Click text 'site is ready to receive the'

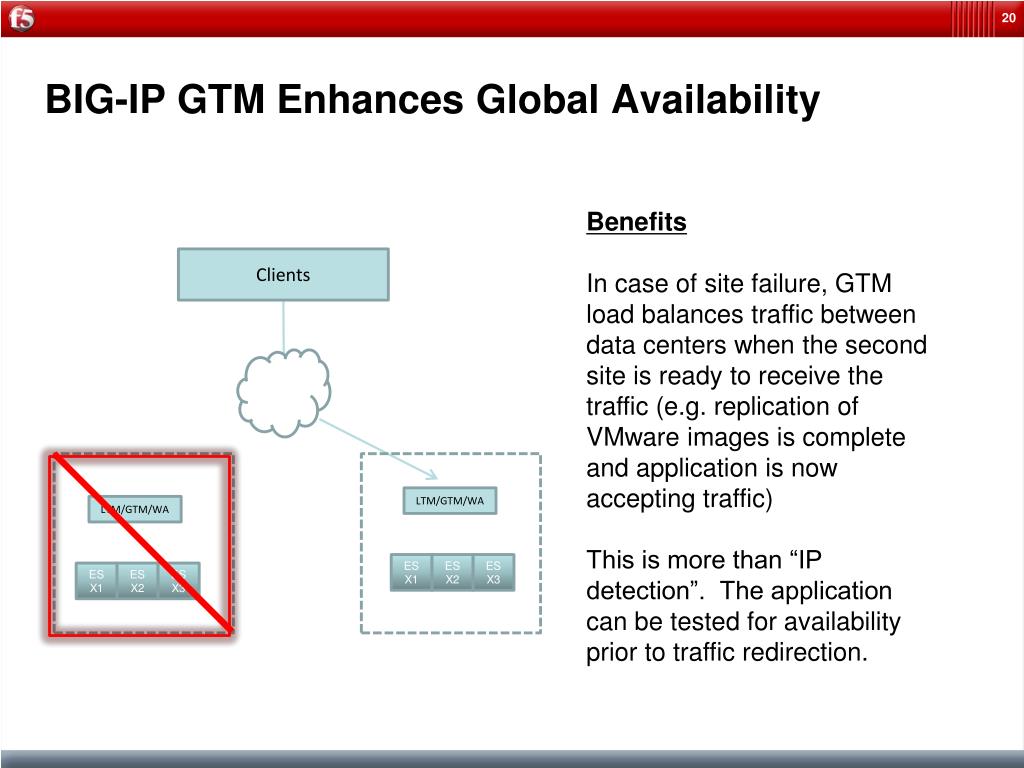pyautogui.click(x=735, y=376)
